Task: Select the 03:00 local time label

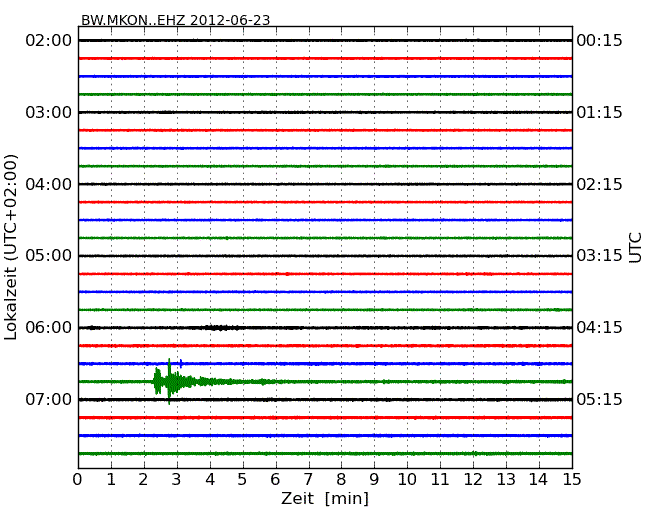Action: [49, 112]
